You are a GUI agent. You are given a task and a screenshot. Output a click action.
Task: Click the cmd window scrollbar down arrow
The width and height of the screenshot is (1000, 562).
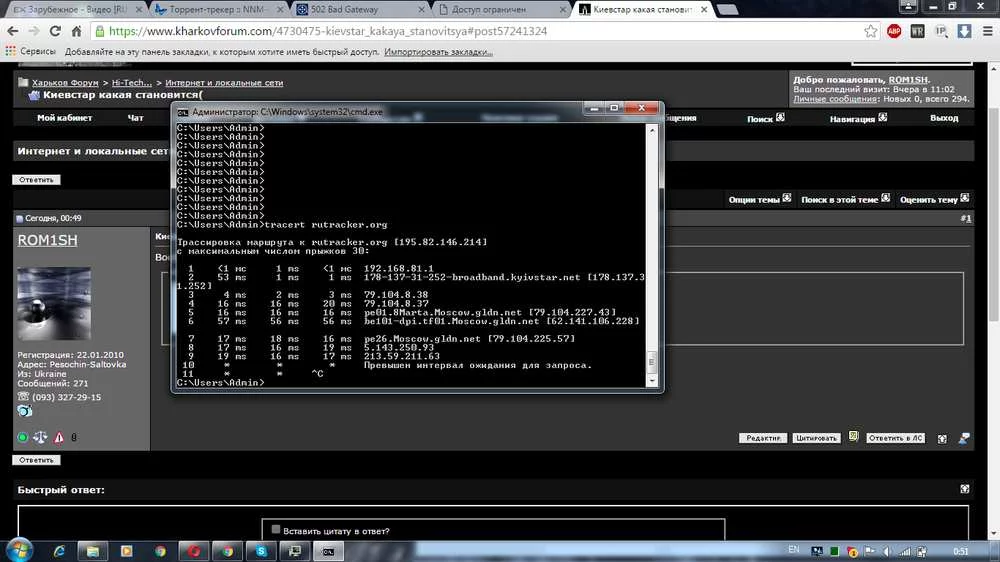point(651,381)
